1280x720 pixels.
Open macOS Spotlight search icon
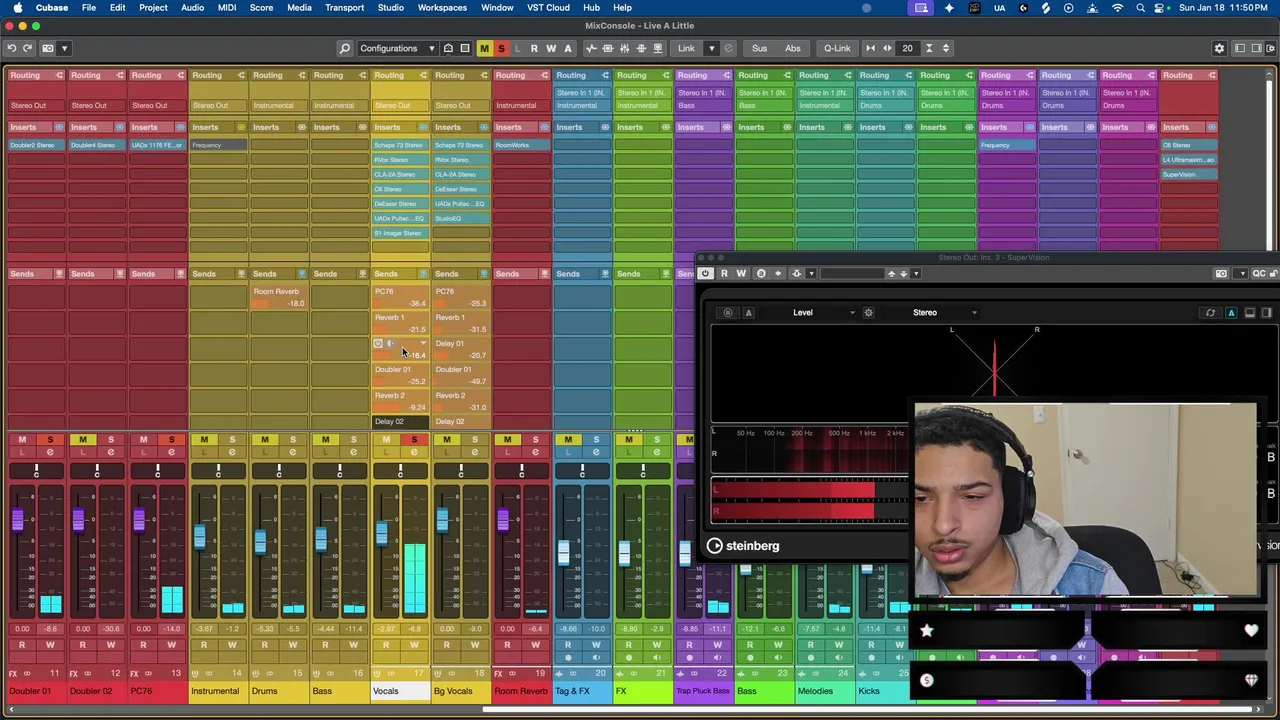tap(1141, 8)
